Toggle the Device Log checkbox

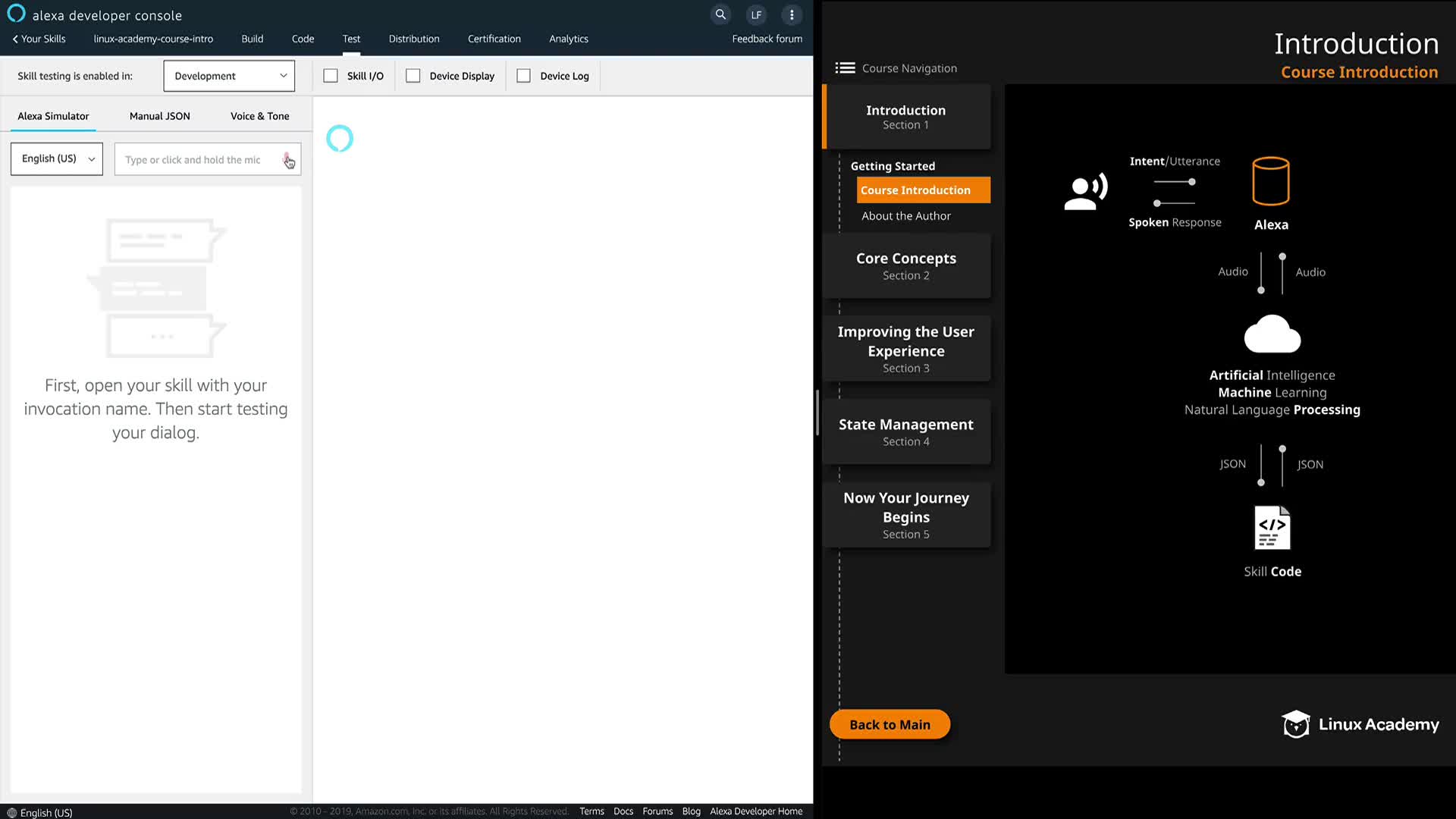pyautogui.click(x=524, y=76)
